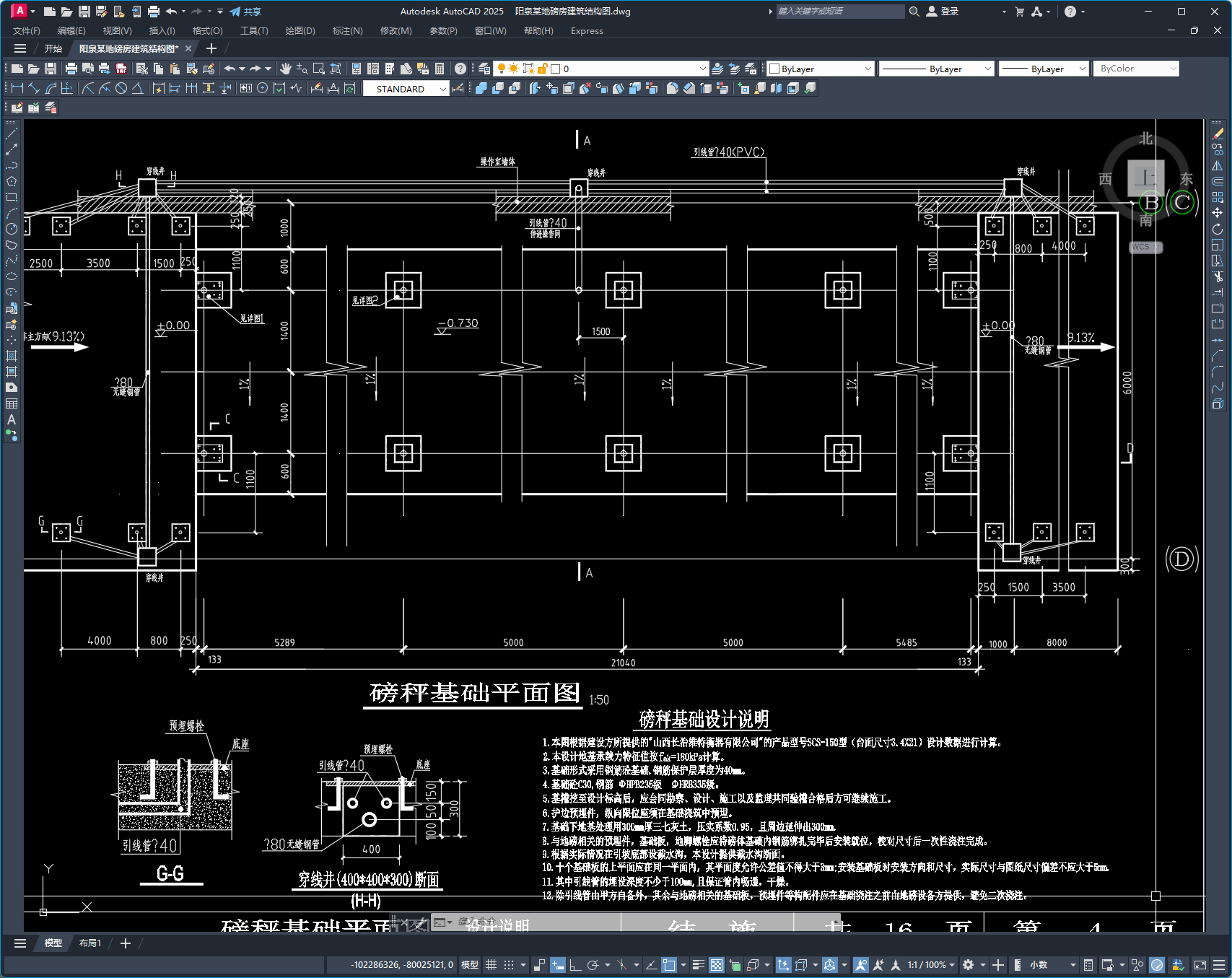Click the layer 0 color swatch square
Screen dimensions: 1232x978
pos(556,69)
